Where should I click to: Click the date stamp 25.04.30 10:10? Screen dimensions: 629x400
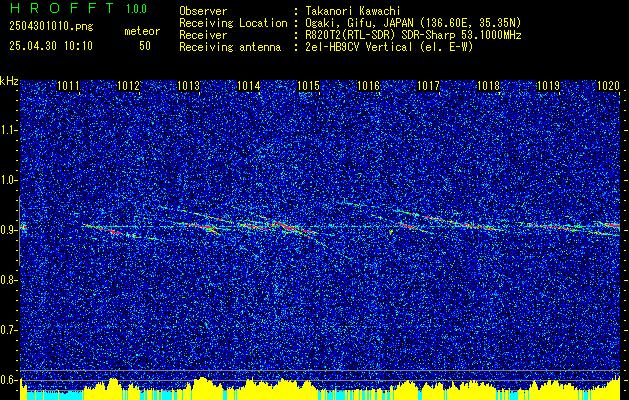point(51,46)
